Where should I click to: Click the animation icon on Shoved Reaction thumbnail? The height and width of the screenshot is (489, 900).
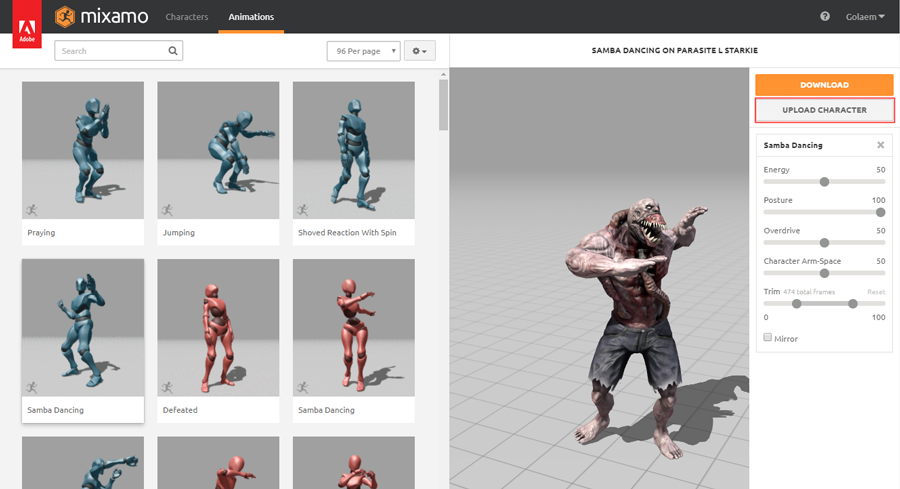click(x=303, y=210)
